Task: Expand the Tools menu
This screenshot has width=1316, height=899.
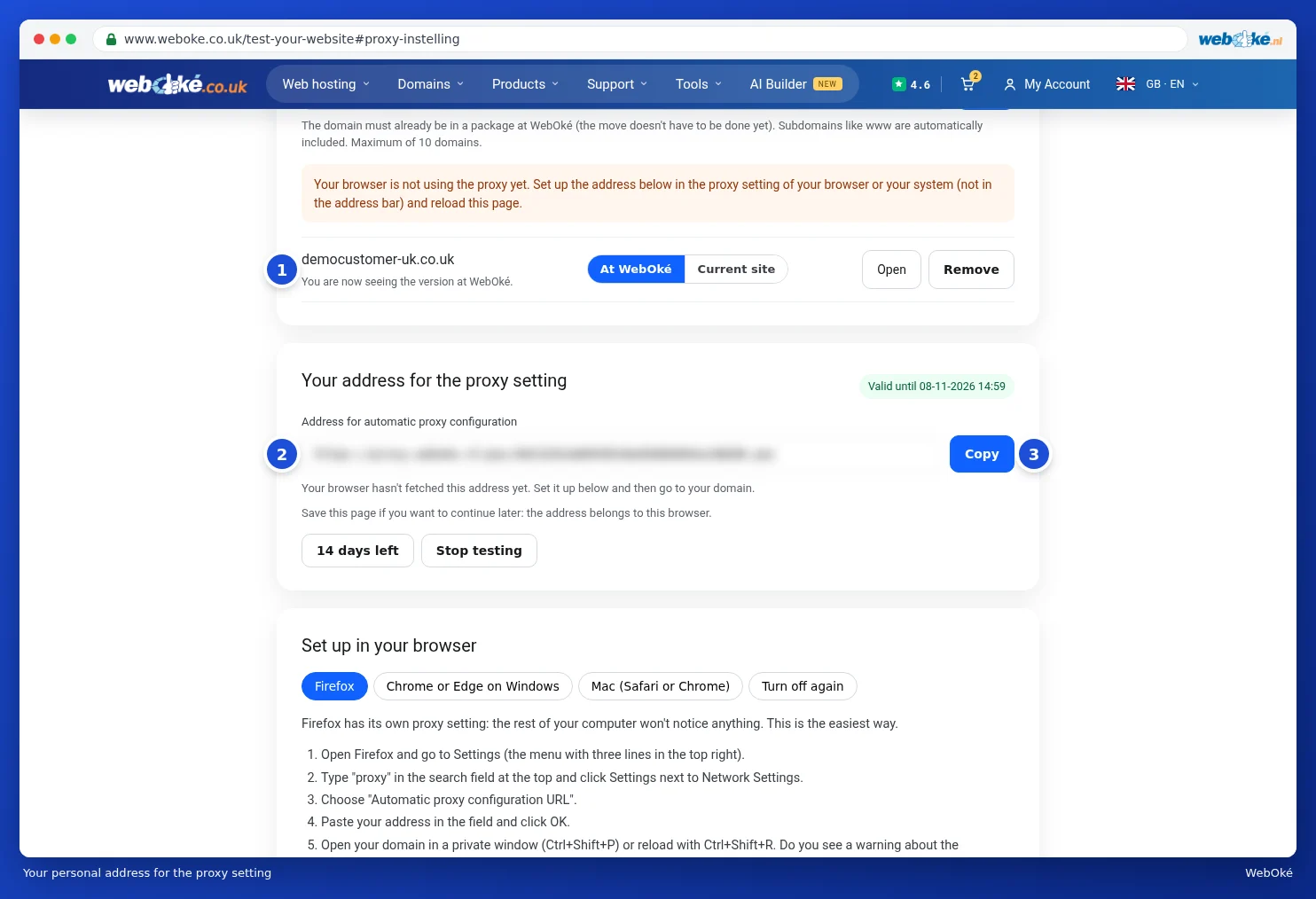Action: pyautogui.click(x=698, y=84)
